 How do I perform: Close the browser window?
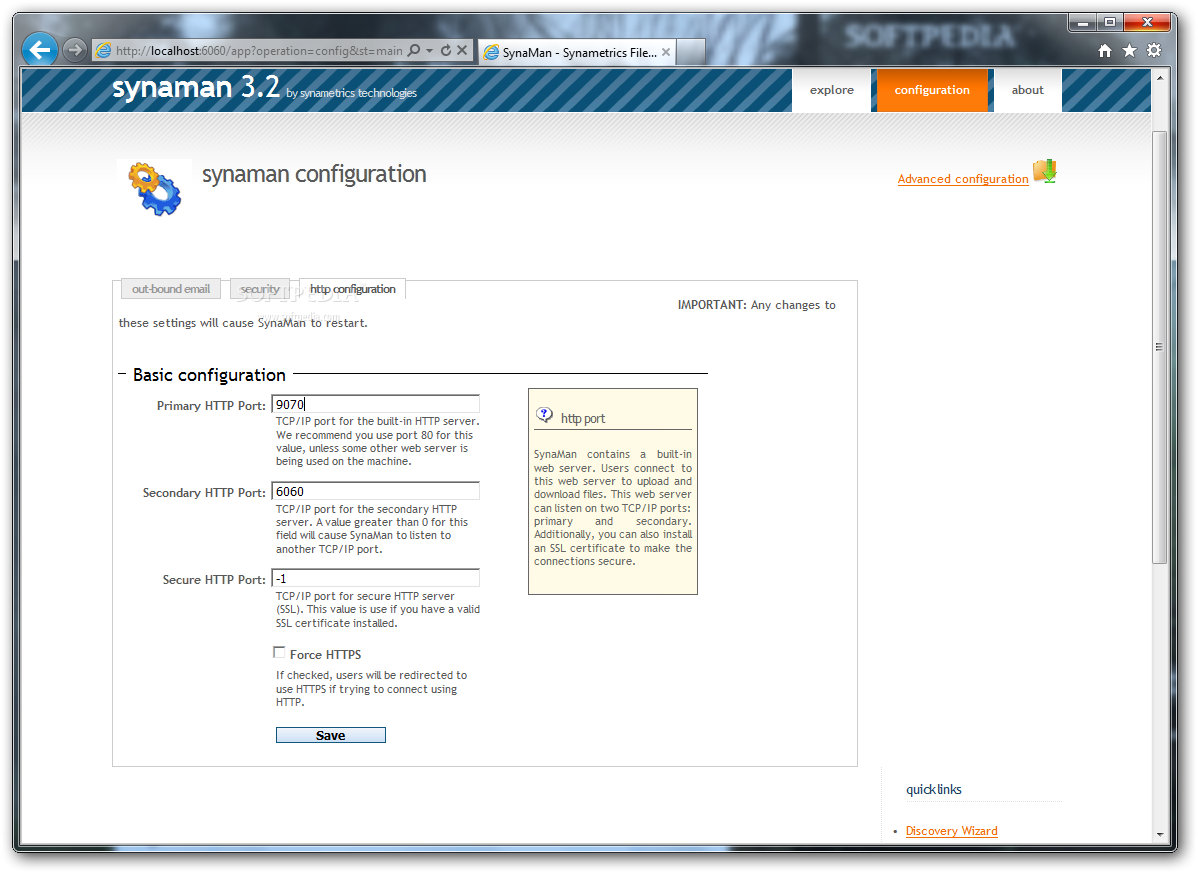[x=1147, y=23]
